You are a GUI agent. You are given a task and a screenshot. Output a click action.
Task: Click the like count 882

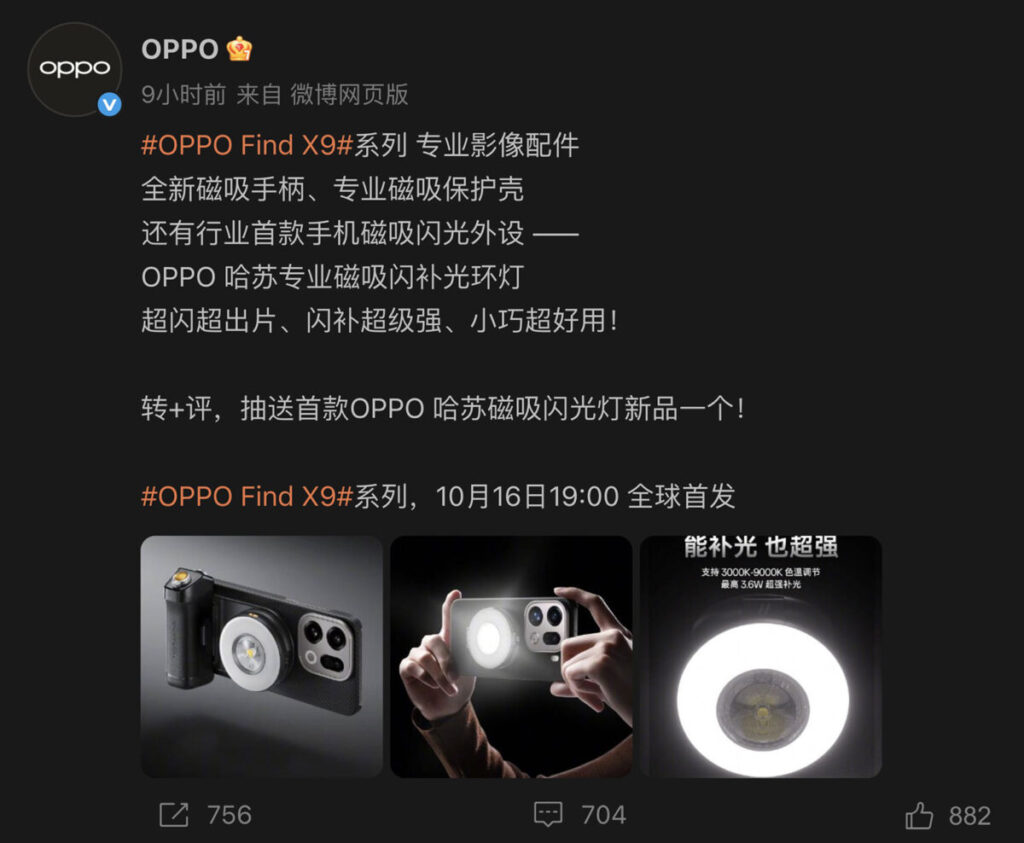coord(970,816)
